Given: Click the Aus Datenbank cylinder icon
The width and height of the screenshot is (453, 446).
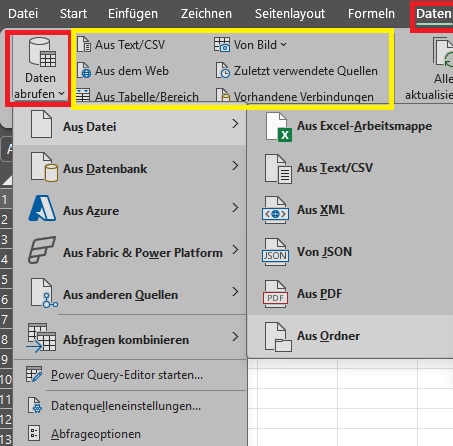Looking at the screenshot, I should (x=44, y=167).
